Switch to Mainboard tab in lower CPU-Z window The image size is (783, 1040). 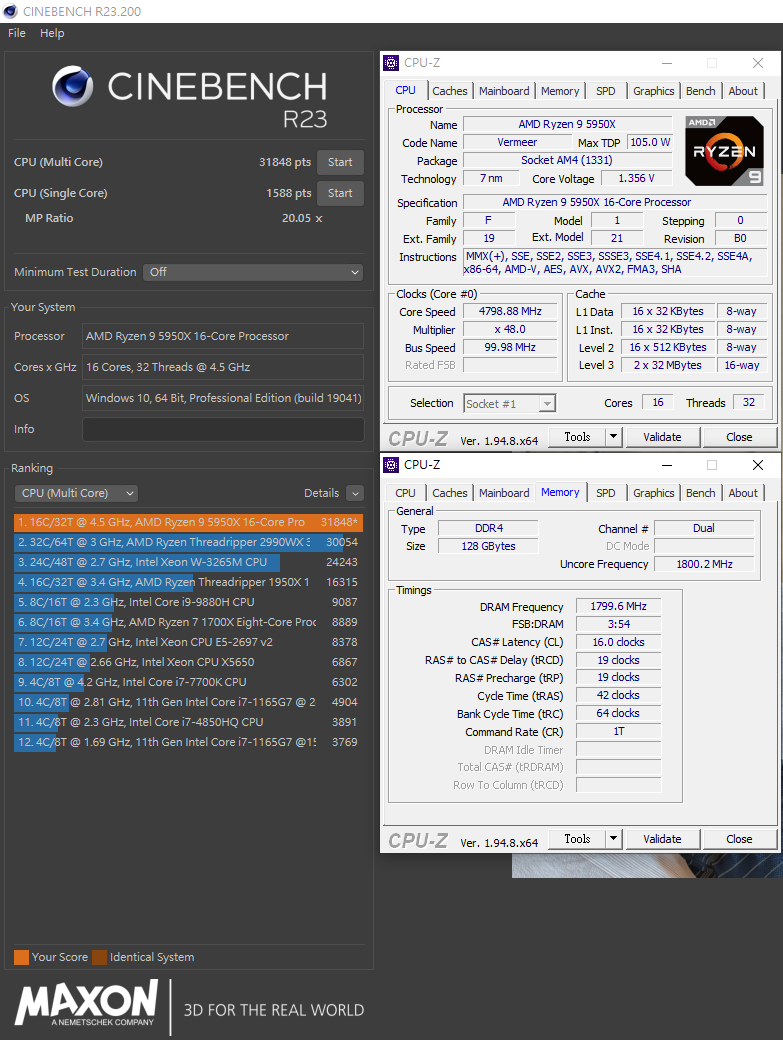[504, 493]
